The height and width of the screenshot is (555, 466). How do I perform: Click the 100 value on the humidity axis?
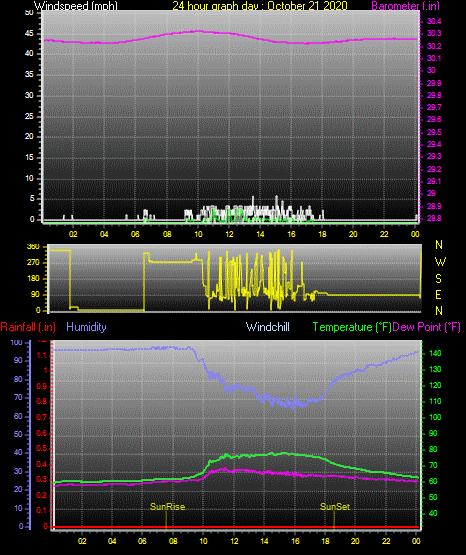tap(17, 342)
